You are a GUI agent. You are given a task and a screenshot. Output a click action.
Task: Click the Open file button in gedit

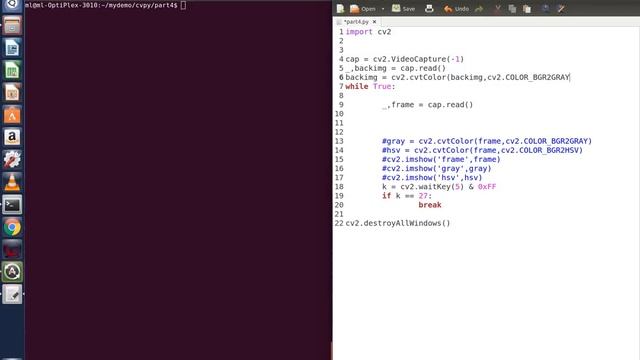point(363,9)
